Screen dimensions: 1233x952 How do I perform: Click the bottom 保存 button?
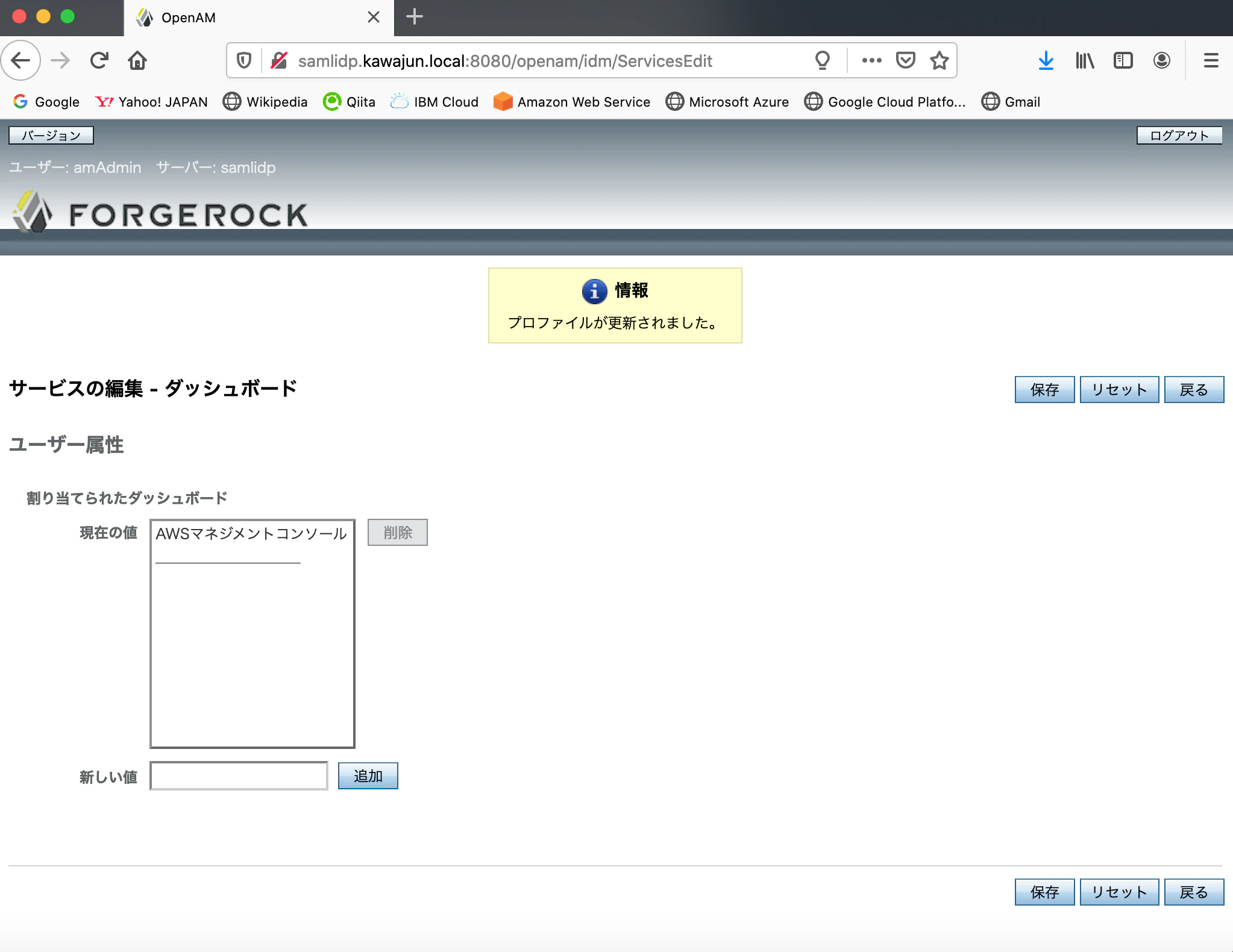pos(1044,892)
